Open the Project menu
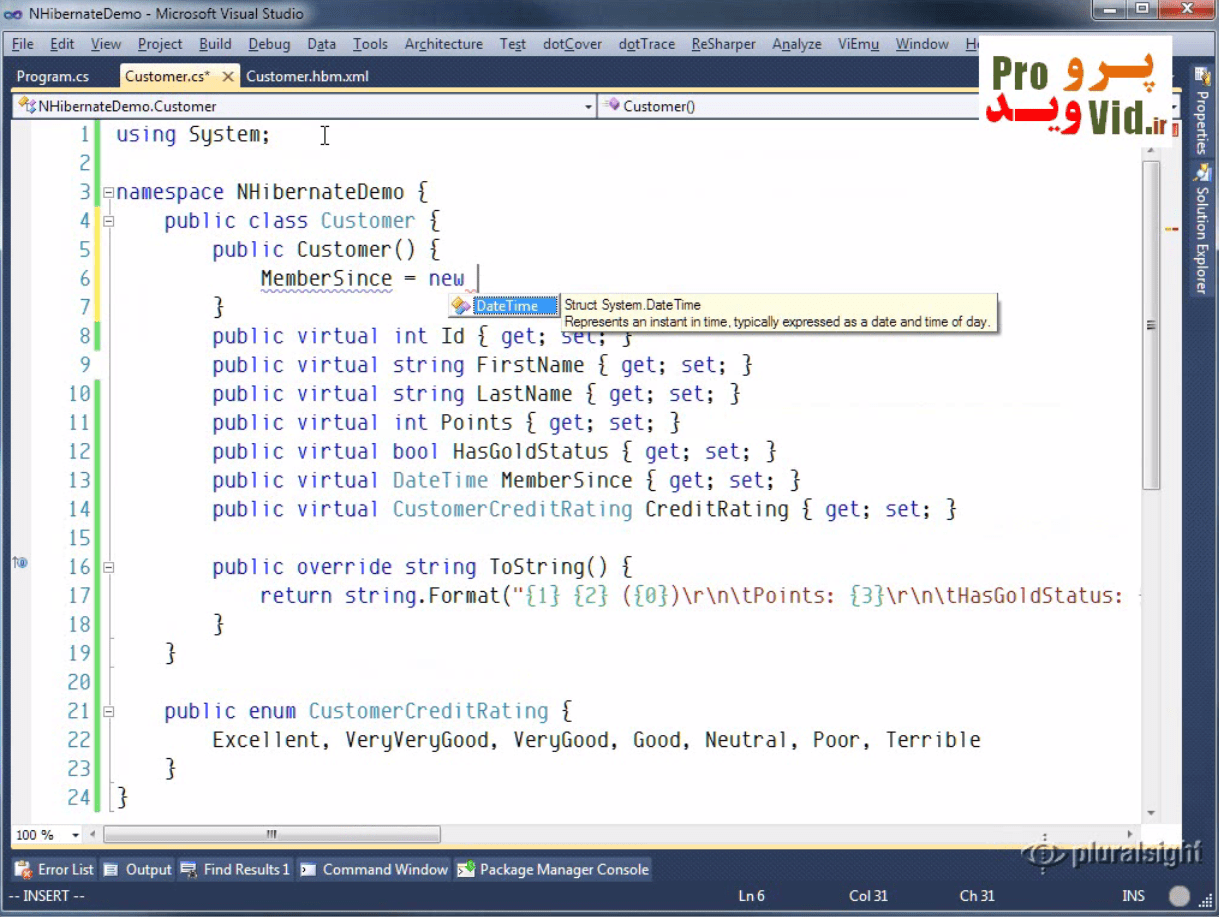The image size is (1219, 917). click(x=160, y=44)
